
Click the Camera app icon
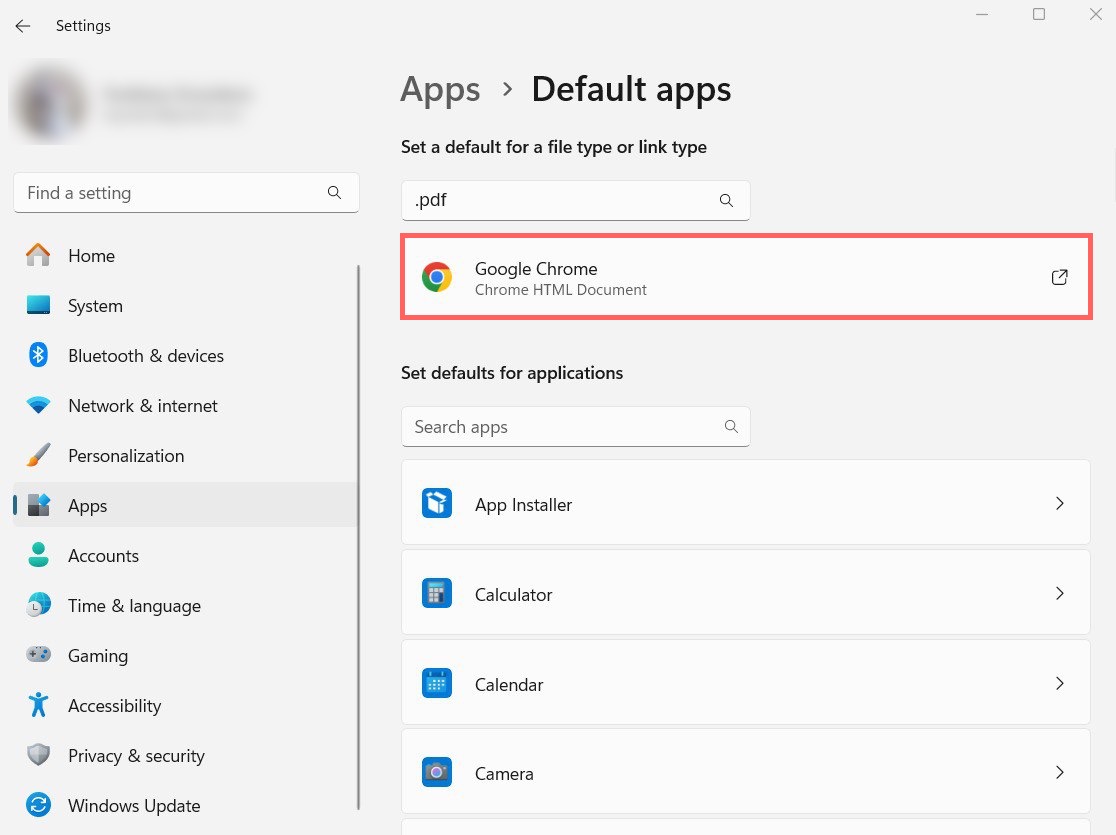point(437,773)
